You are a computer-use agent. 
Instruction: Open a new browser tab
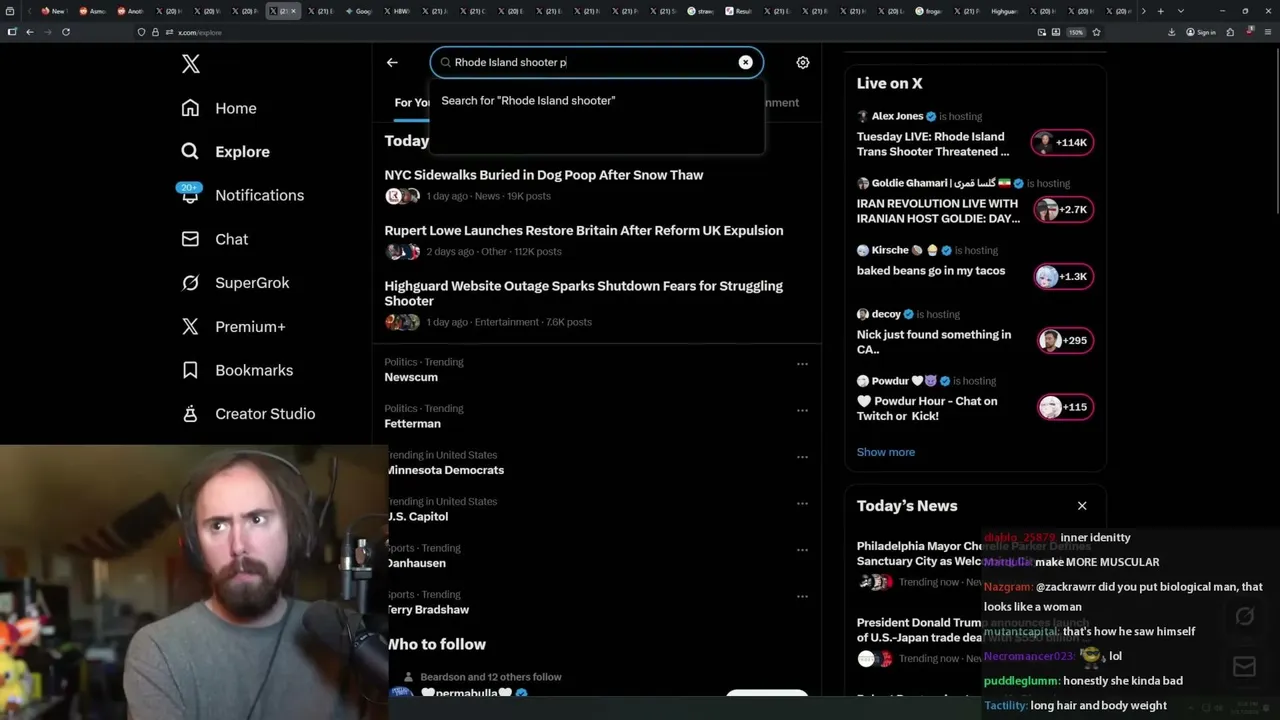coord(1160,11)
